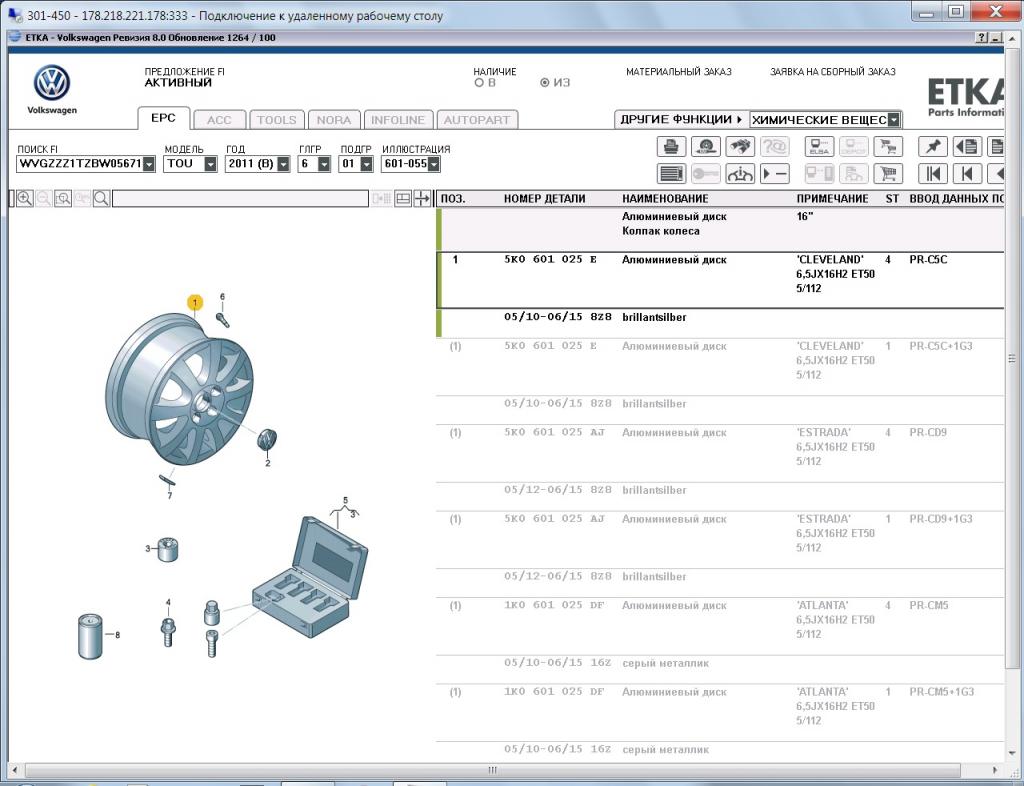Click the ST column header
Viewport: 1024px width, 786px height.
point(892,198)
